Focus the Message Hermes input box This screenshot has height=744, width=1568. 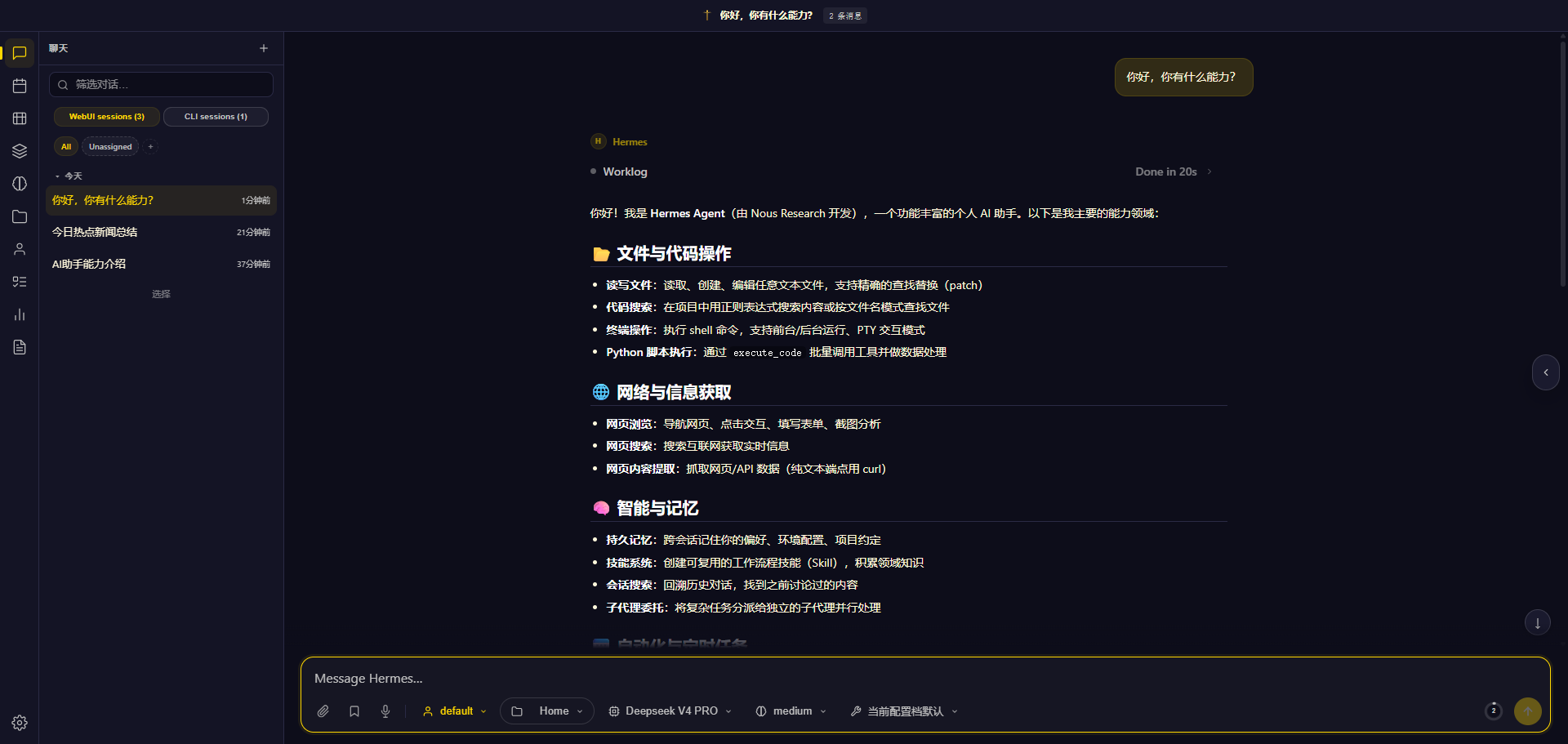(x=925, y=679)
